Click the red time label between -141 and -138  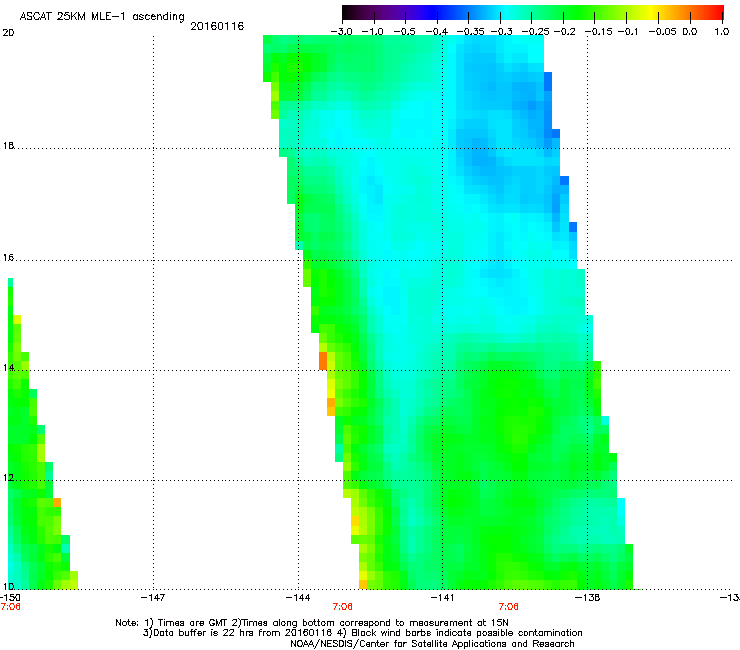[x=509, y=607]
